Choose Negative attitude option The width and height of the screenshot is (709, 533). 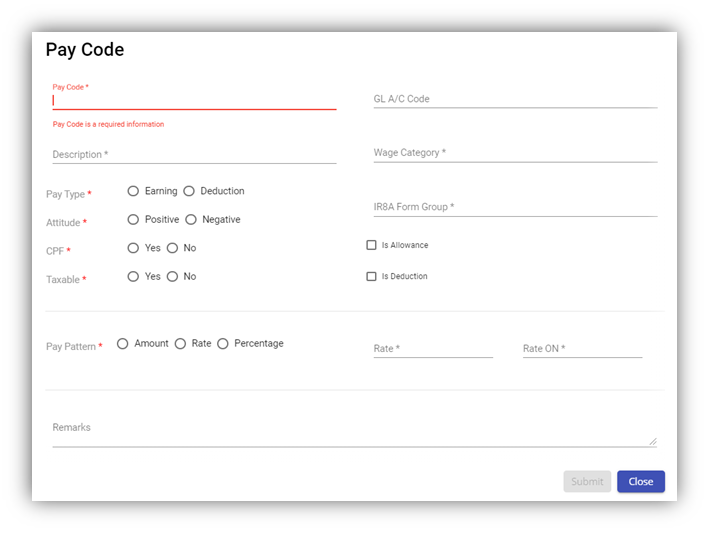(x=191, y=220)
